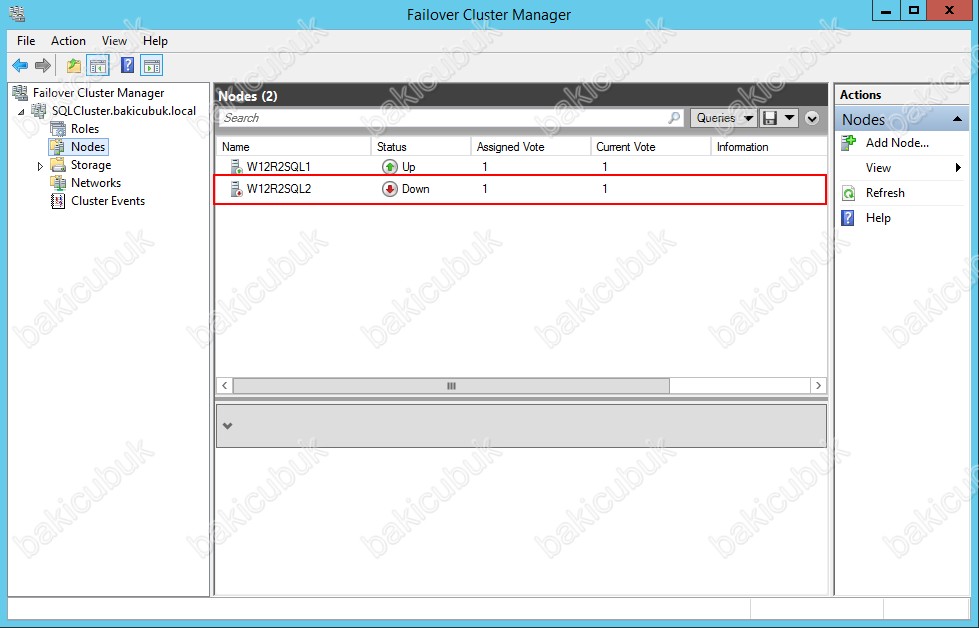Image resolution: width=979 pixels, height=628 pixels.
Task: Open the View menu
Action: (114, 41)
